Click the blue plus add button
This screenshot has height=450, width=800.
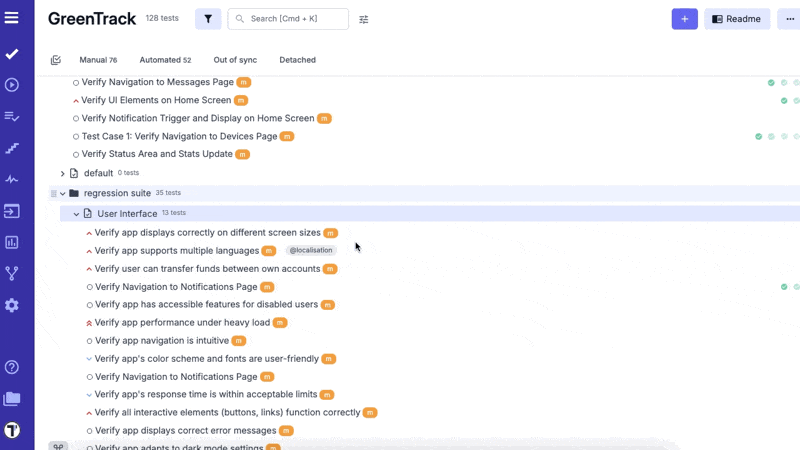pos(684,19)
